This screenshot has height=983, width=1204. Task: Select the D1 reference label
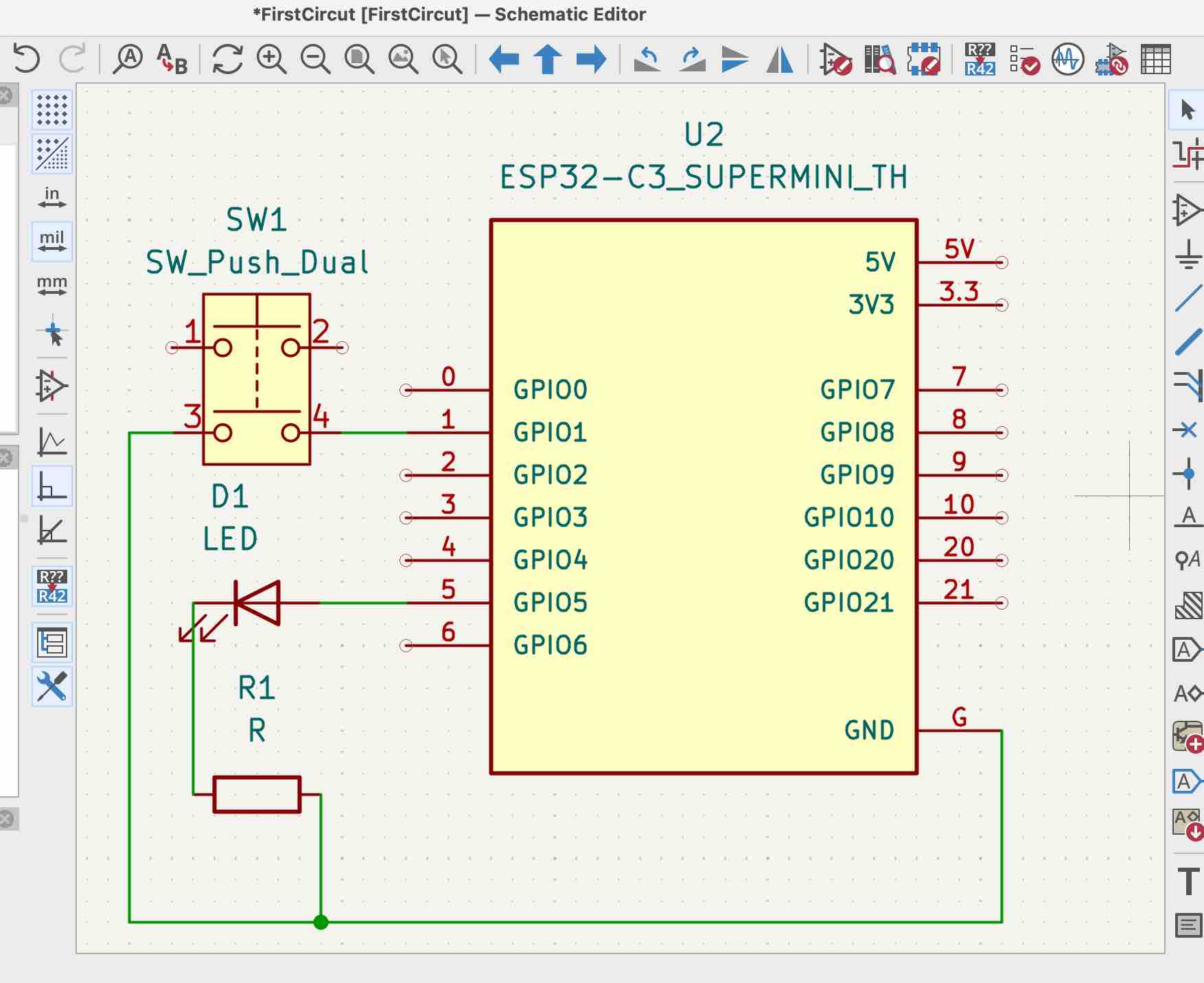pyautogui.click(x=230, y=496)
